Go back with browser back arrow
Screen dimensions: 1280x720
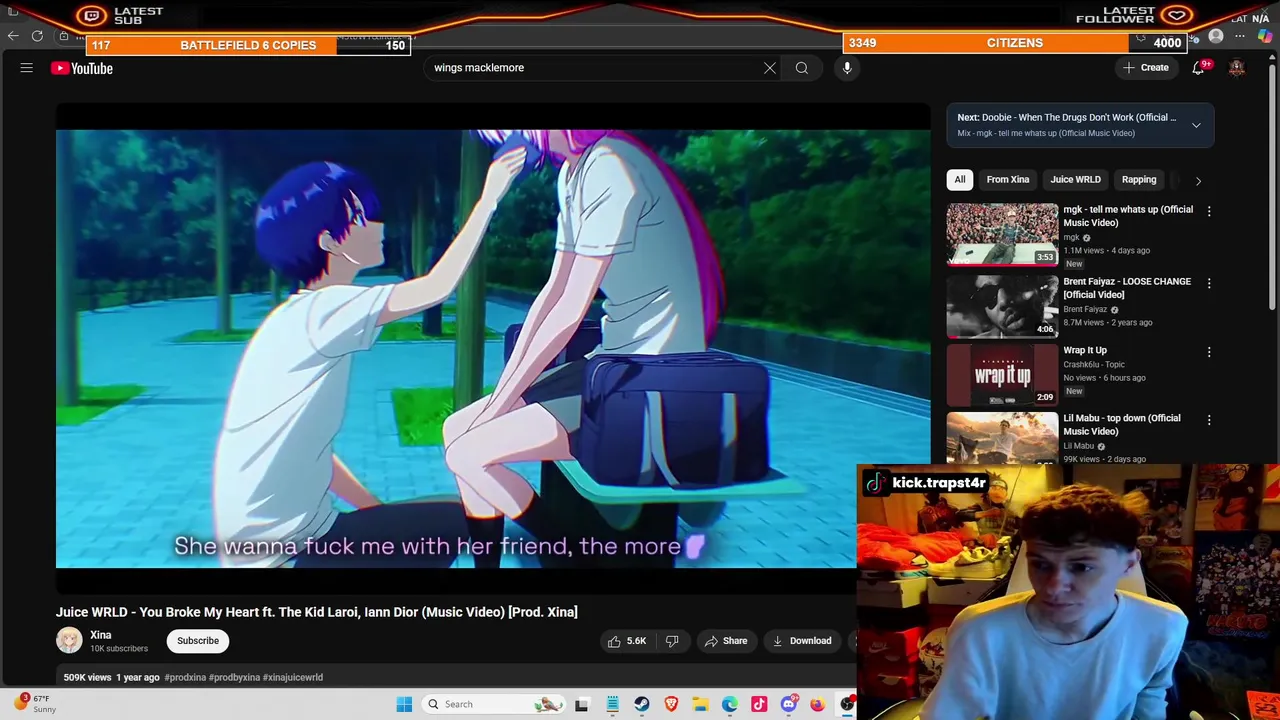pyautogui.click(x=13, y=36)
